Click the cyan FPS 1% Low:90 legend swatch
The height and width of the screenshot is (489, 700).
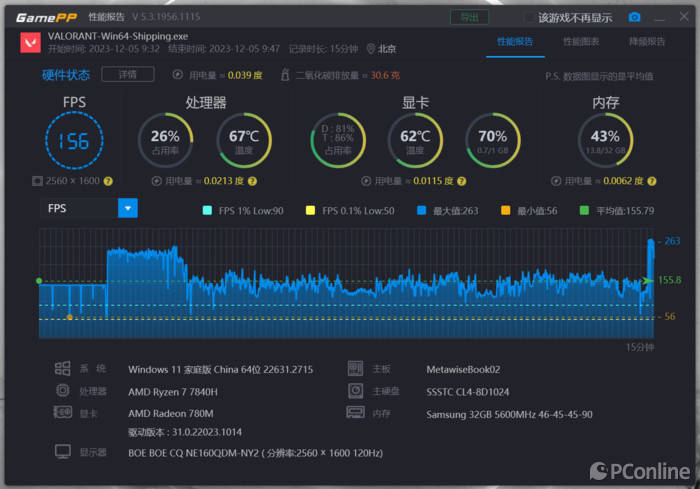(207, 210)
